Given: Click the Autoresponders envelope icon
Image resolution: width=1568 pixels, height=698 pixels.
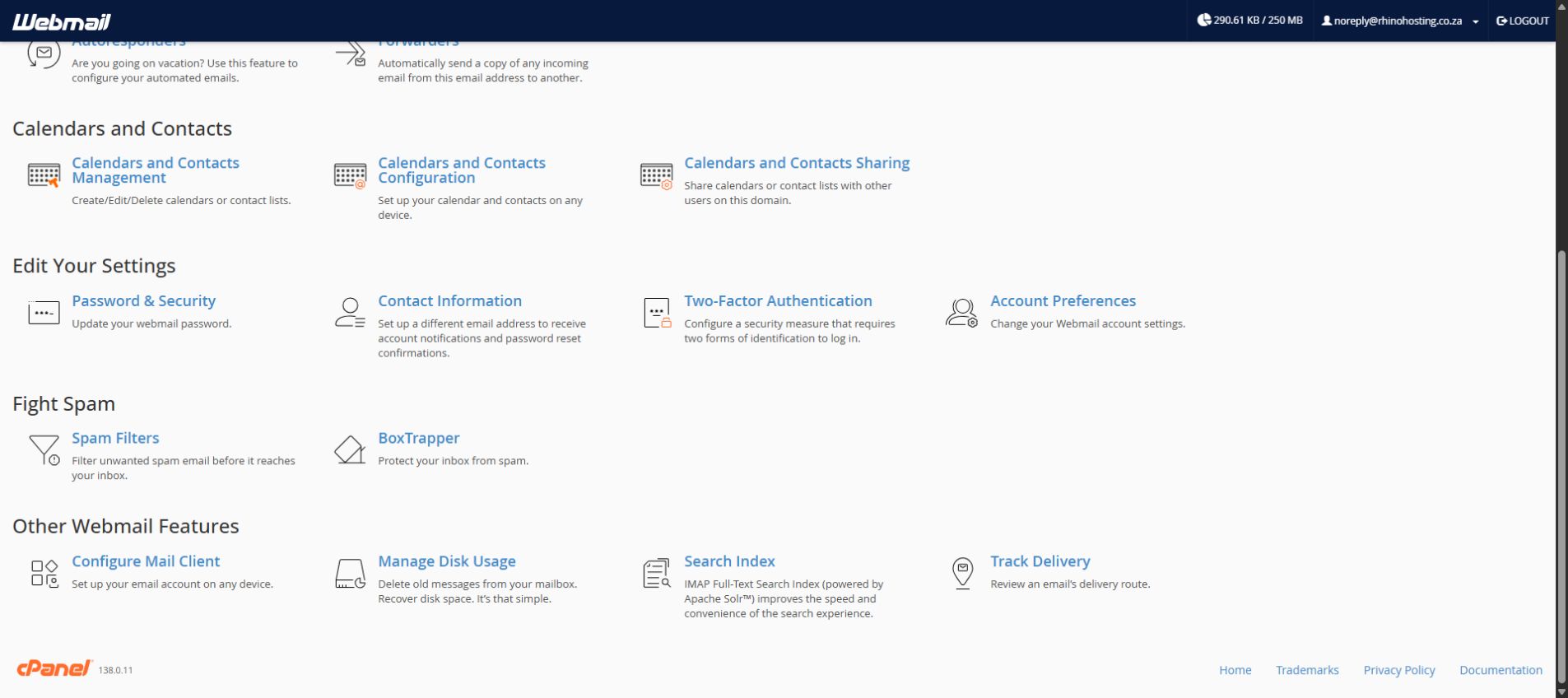Looking at the screenshot, I should 44,54.
